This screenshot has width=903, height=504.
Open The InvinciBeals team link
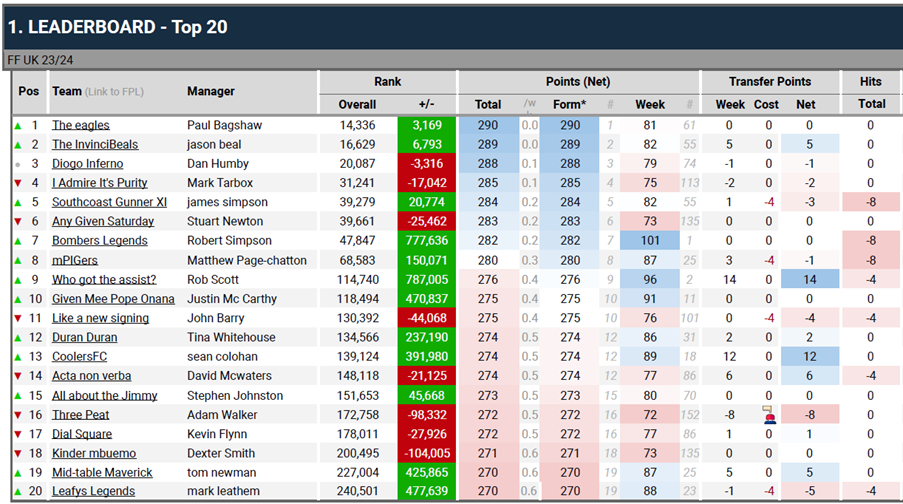pyautogui.click(x=95, y=145)
